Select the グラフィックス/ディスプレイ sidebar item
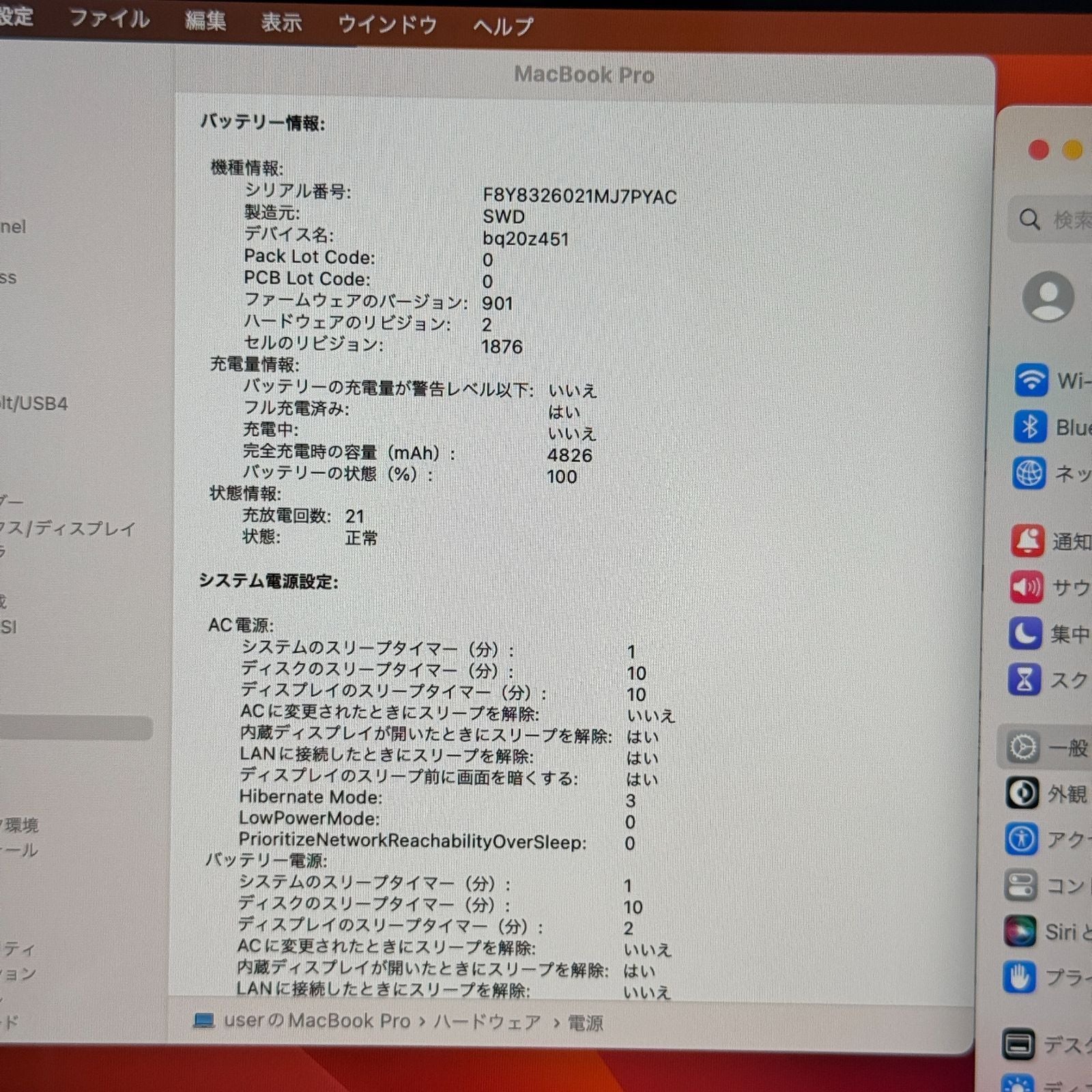 point(68,527)
